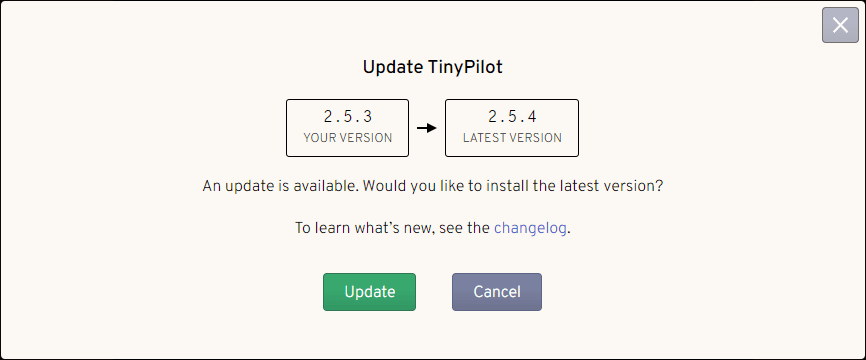Click the word Update in the dialog heading

(x=393, y=67)
